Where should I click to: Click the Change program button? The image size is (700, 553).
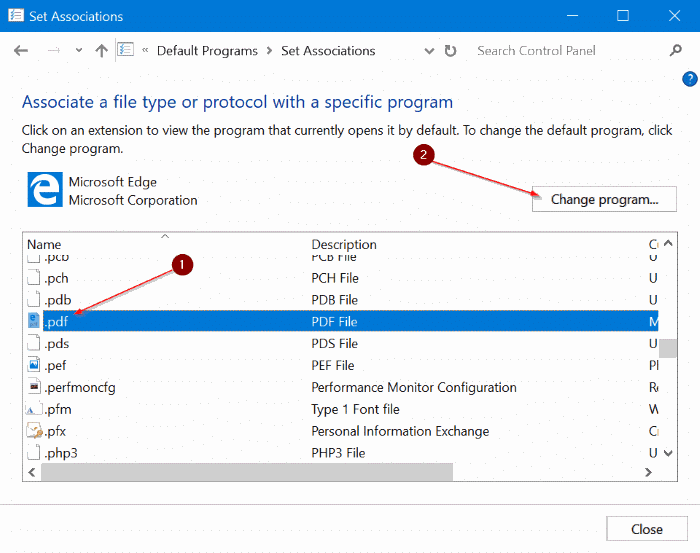604,199
